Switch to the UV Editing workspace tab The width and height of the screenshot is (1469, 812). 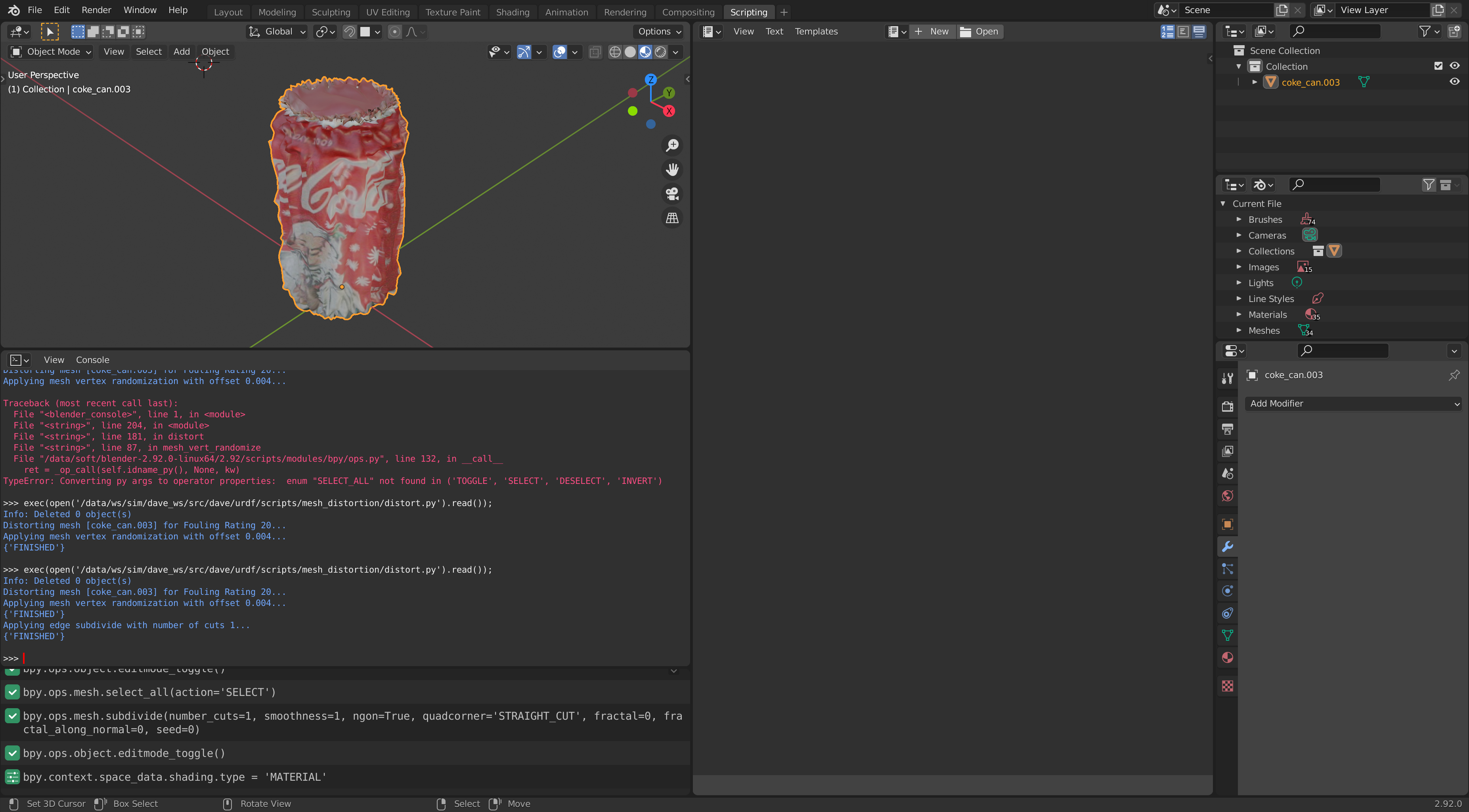388,12
